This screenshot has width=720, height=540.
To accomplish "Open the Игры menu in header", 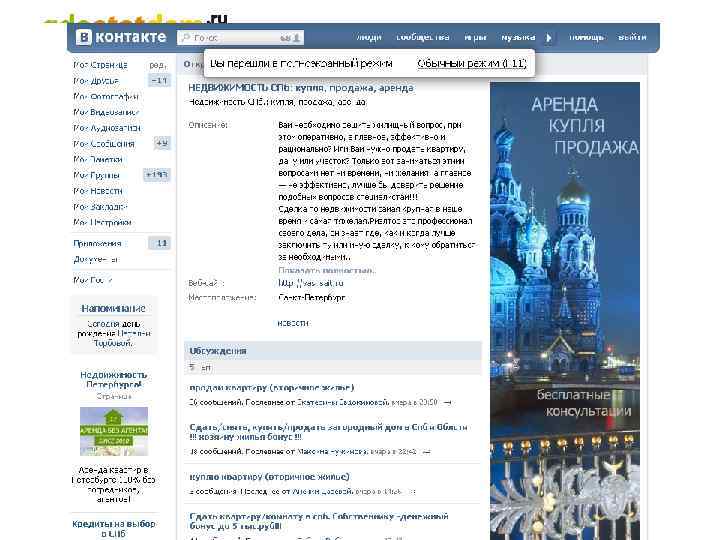I will coord(475,37).
